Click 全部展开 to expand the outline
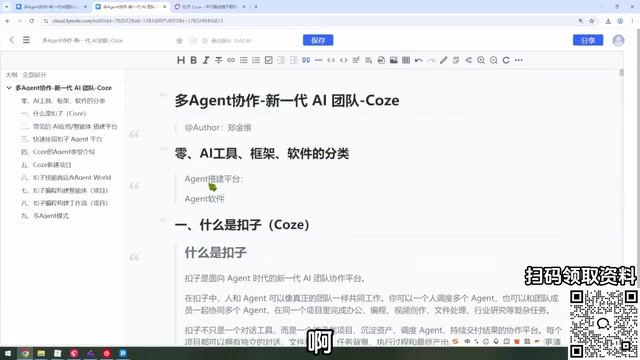 click(x=34, y=75)
